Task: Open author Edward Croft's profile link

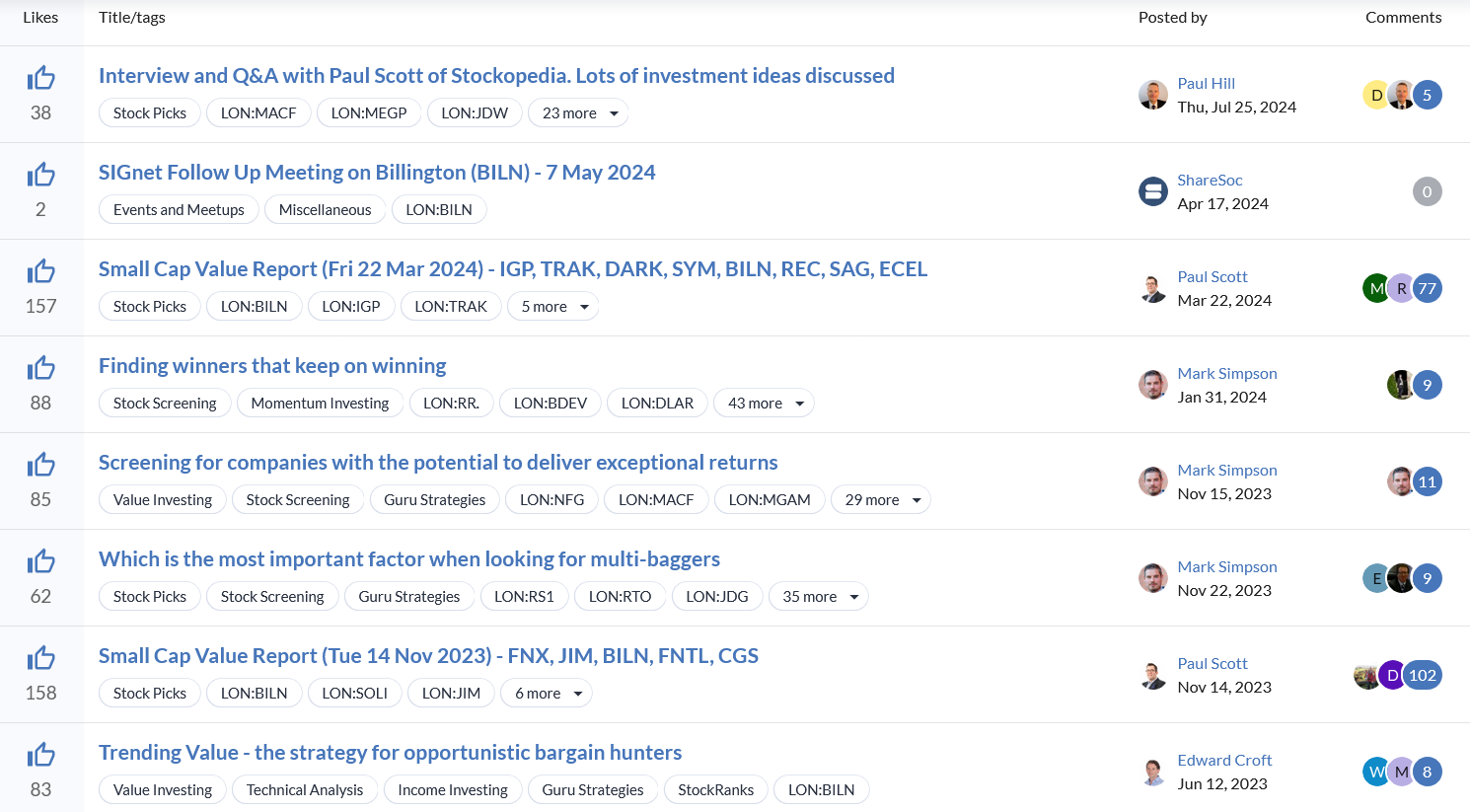Action: pos(1224,760)
